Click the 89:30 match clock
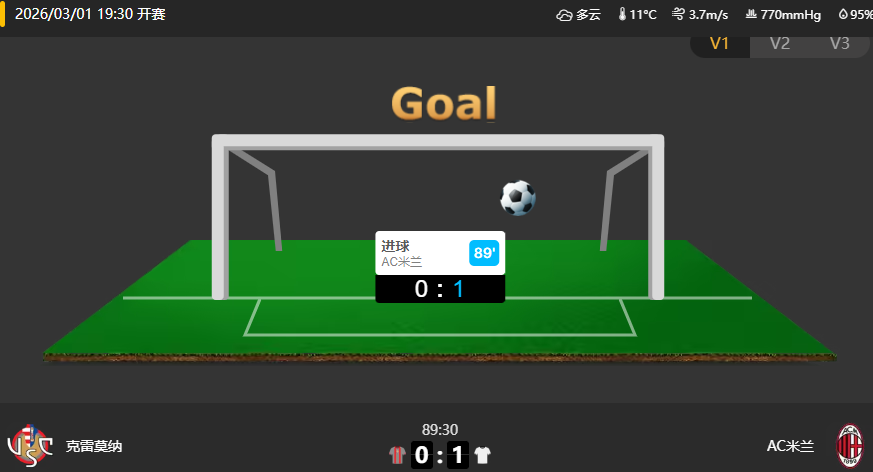The height and width of the screenshot is (472, 873). (440, 430)
